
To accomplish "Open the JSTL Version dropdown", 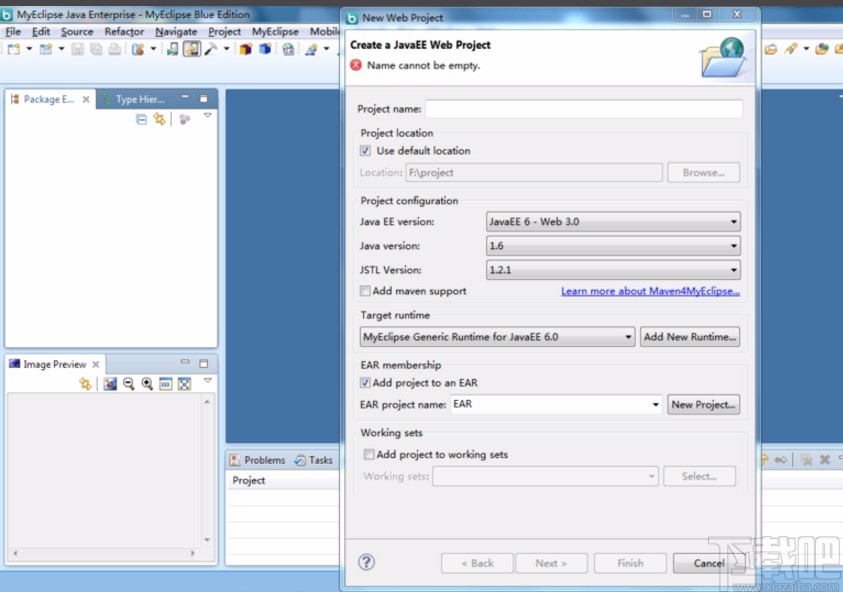I will coord(613,270).
